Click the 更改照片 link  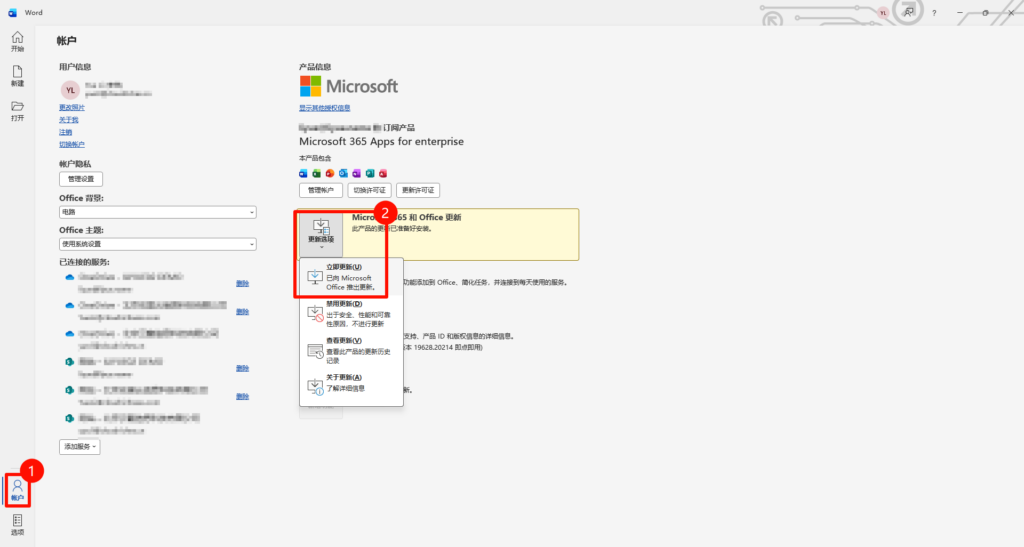tap(72, 107)
